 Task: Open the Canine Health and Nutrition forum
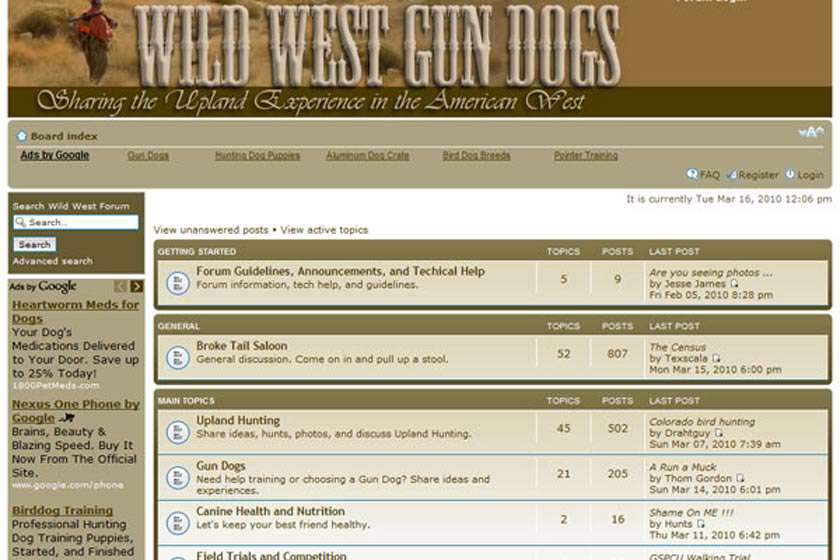click(270, 511)
